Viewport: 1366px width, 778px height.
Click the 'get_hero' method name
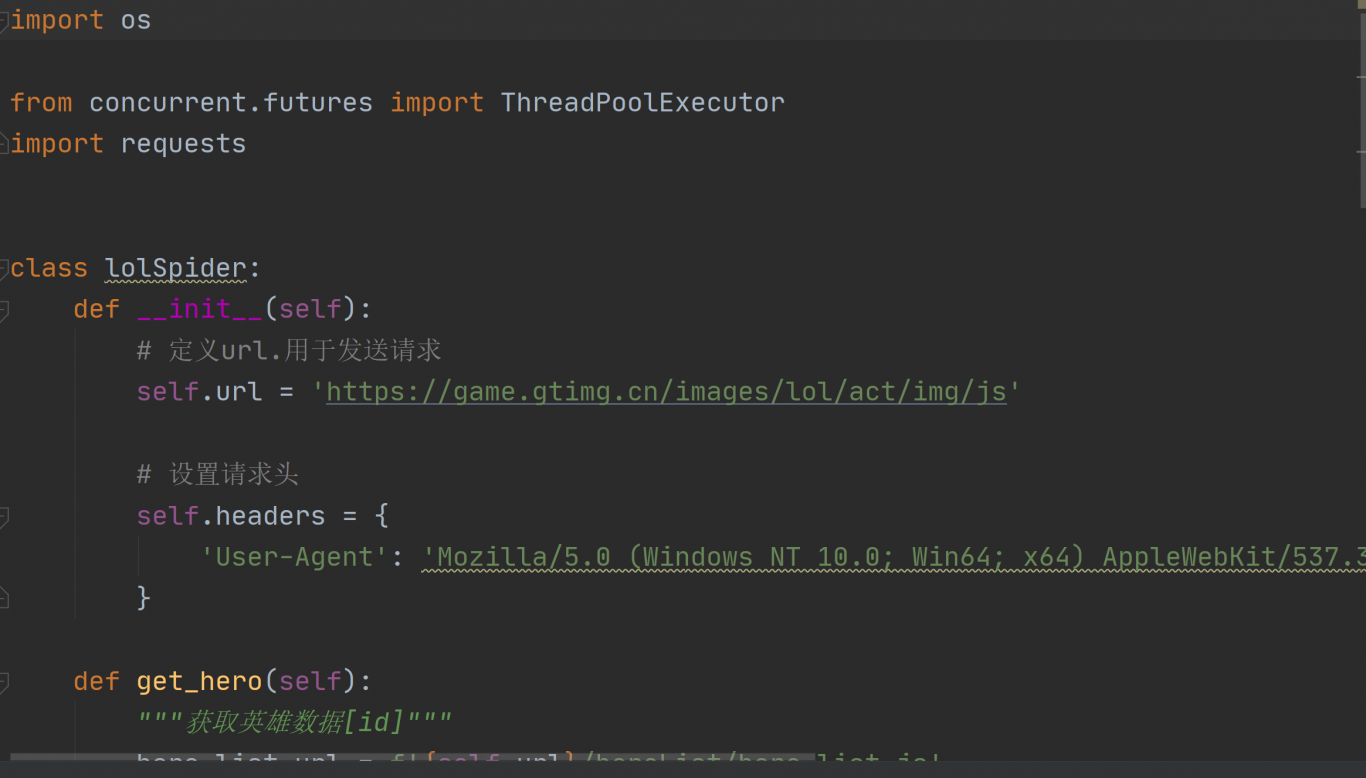tap(200, 681)
